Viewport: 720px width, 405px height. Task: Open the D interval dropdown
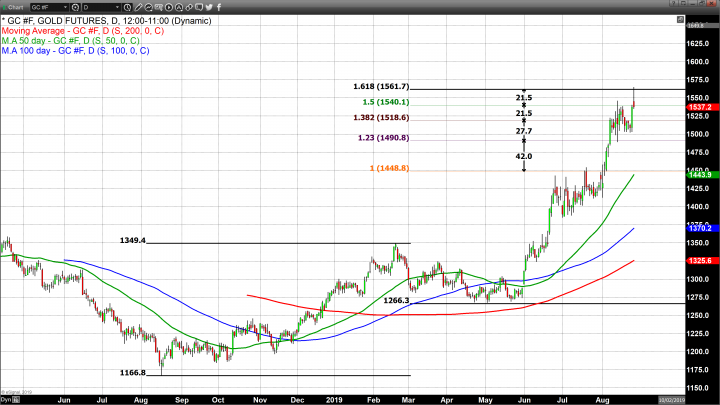point(101,7)
